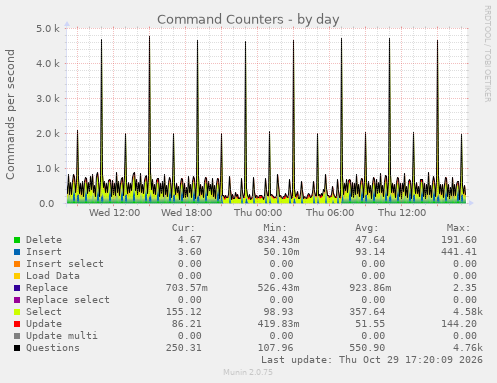Click Insert minimum value 50.10m
Viewport: 497px width, 383px height.
click(x=281, y=252)
